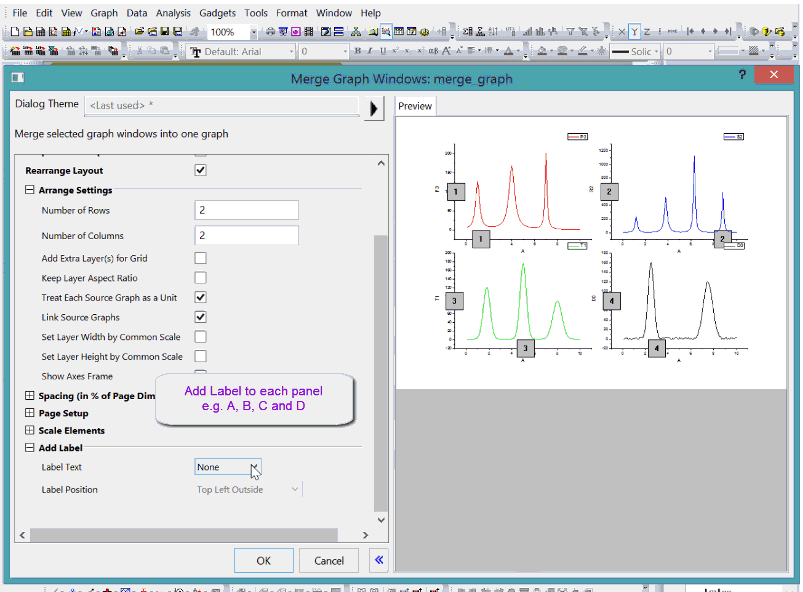Screen dimensions: 803x592
Task: Click the New Project toolbar icon
Action: [15, 32]
